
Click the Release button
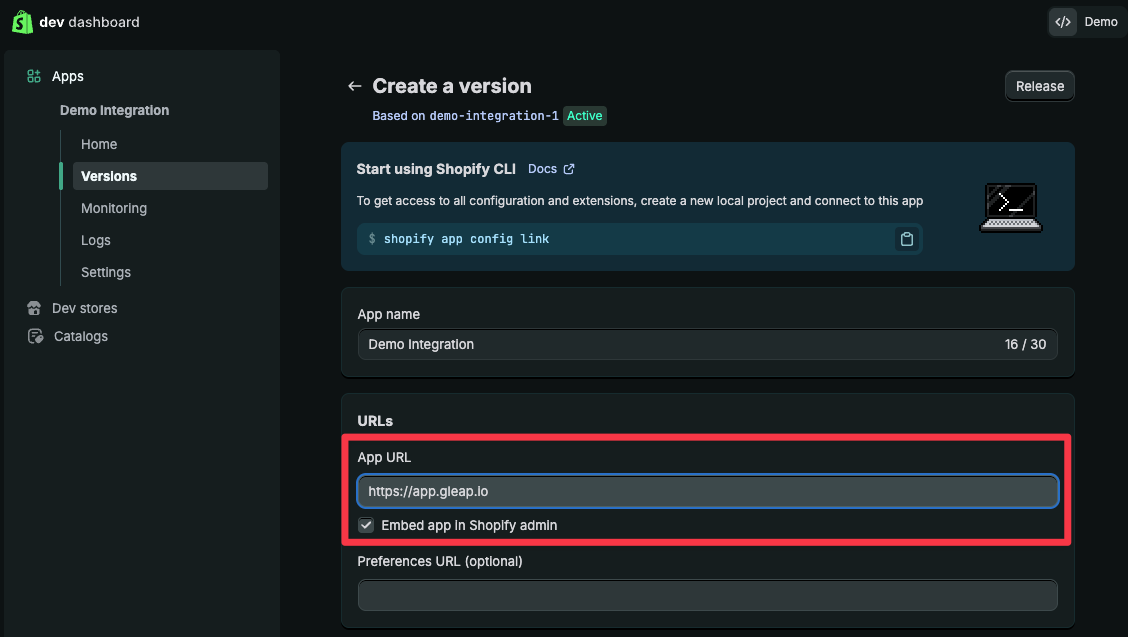point(1040,86)
